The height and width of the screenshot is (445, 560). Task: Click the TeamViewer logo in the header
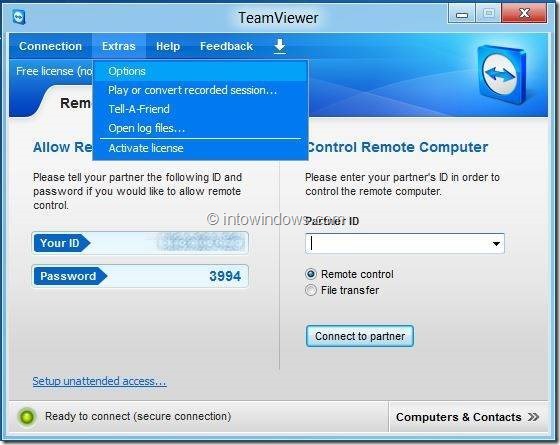[501, 75]
